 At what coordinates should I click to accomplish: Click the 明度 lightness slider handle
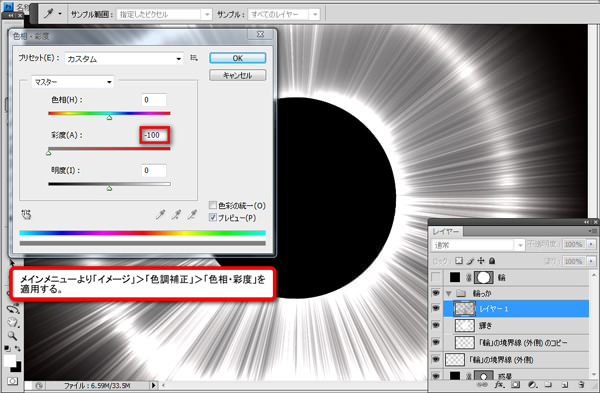coord(109,188)
